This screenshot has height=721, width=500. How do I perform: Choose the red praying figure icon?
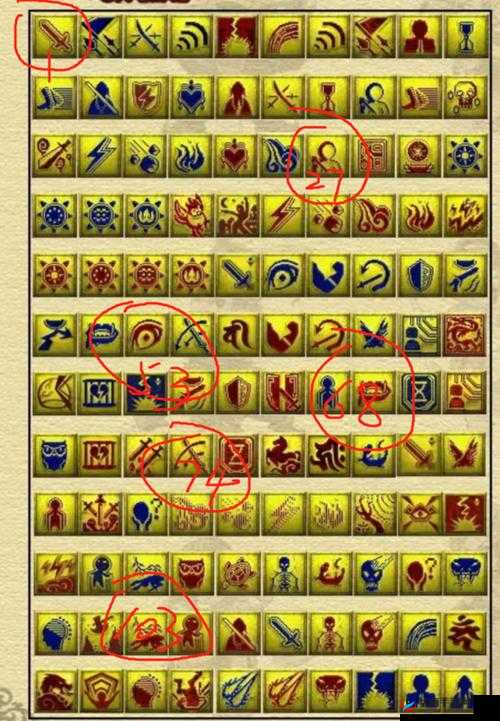420,36
